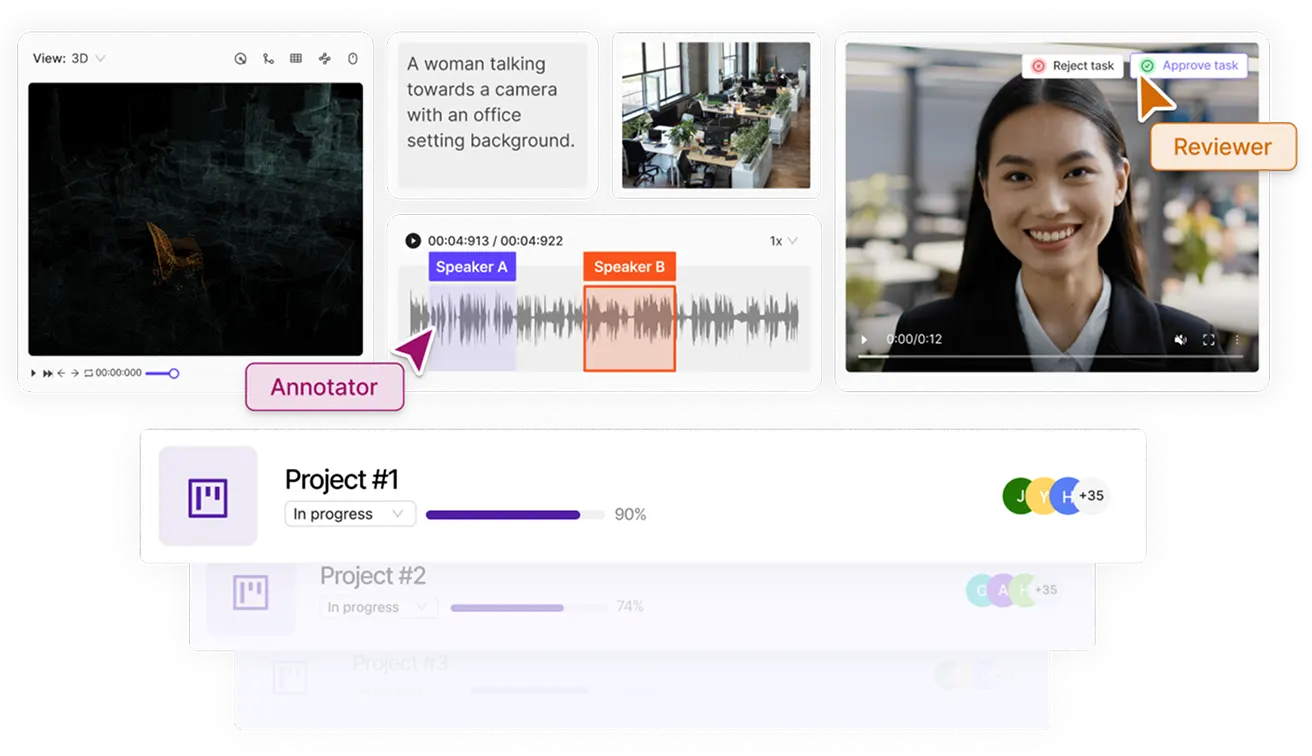Open Project #1 In progress status dropdown
Image resolution: width=1312 pixels, height=756 pixels.
pyautogui.click(x=350, y=514)
